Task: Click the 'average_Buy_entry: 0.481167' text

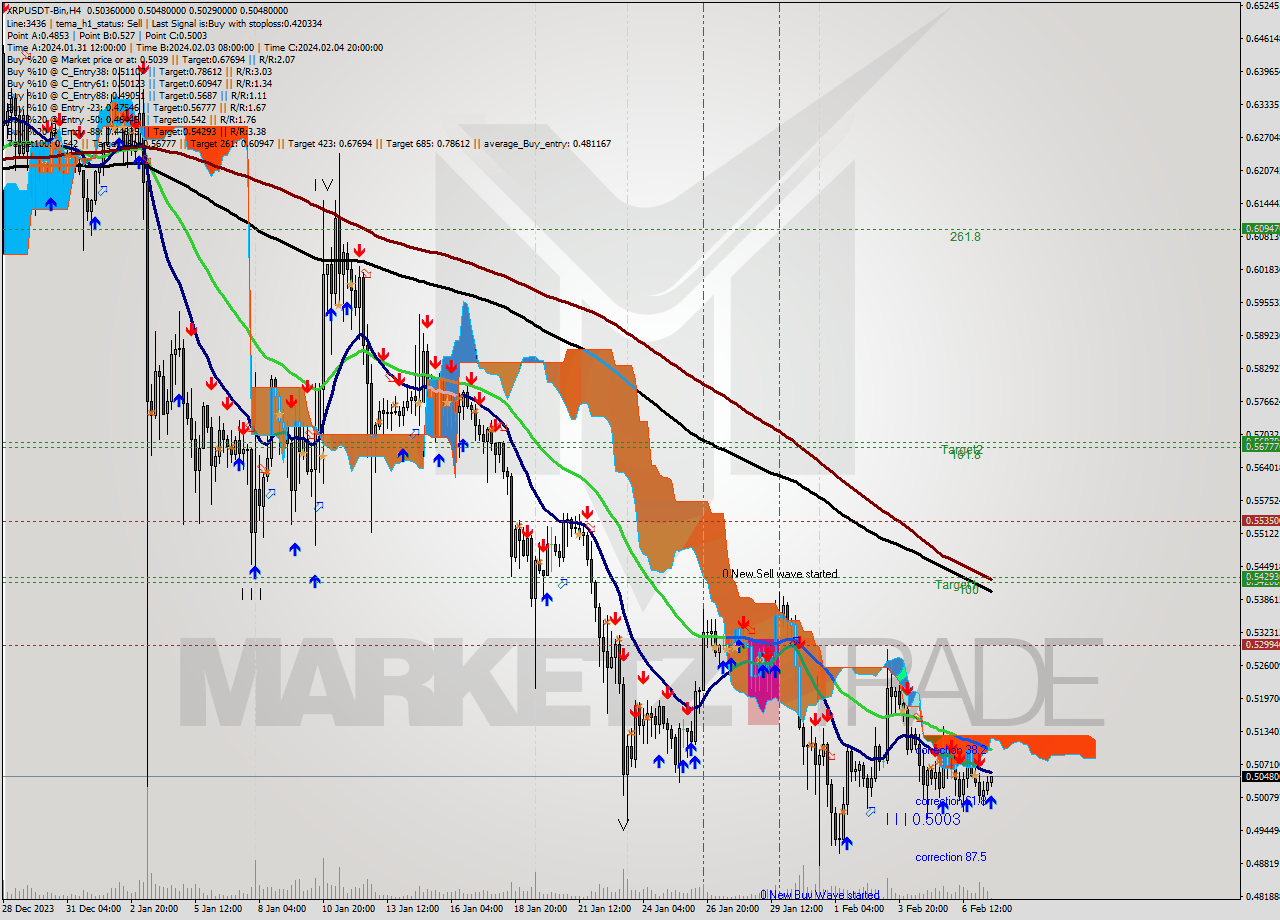Action: tap(545, 144)
